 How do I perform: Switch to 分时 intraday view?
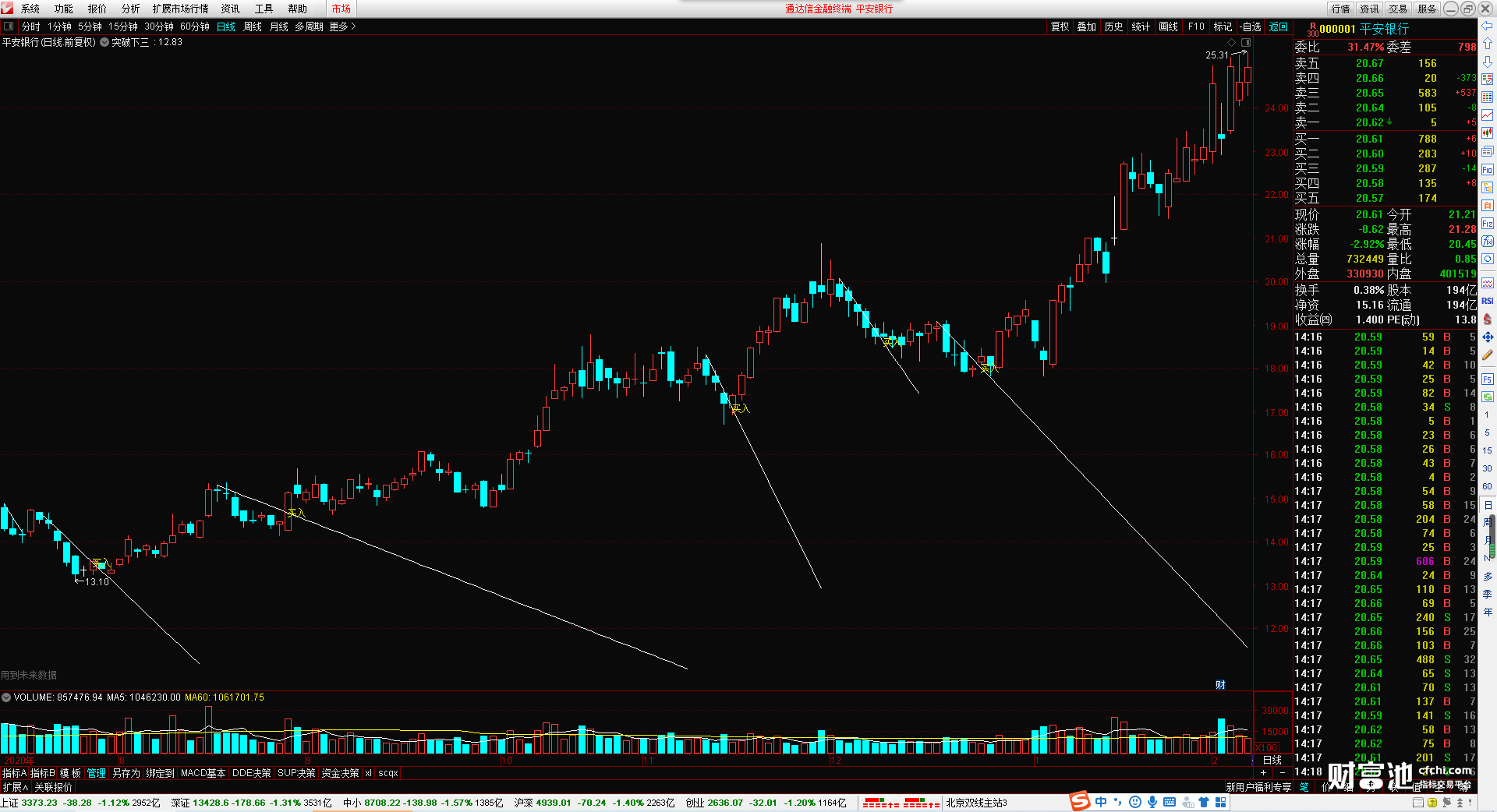(31, 26)
